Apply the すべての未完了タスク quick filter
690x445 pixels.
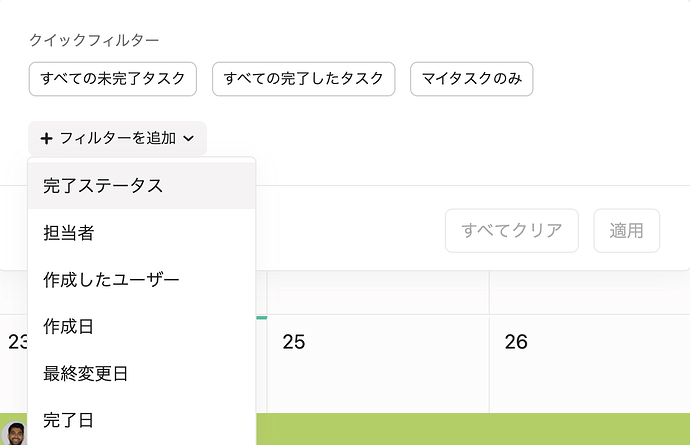click(113, 79)
